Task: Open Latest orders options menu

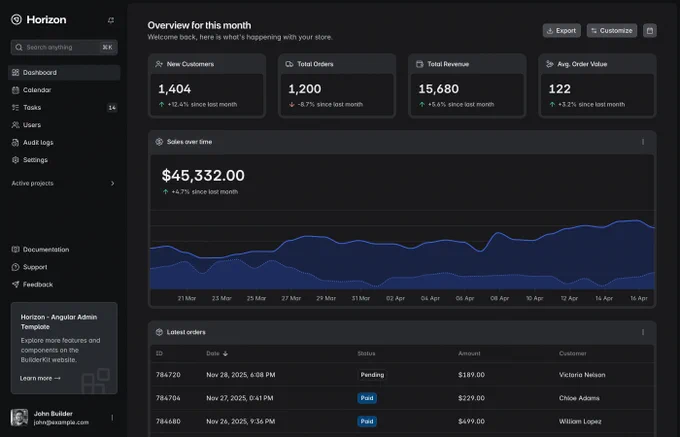Action: 643,332
